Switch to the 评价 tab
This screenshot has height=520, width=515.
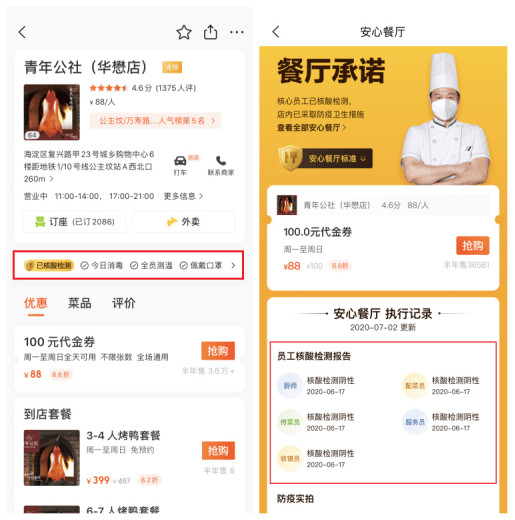click(124, 303)
